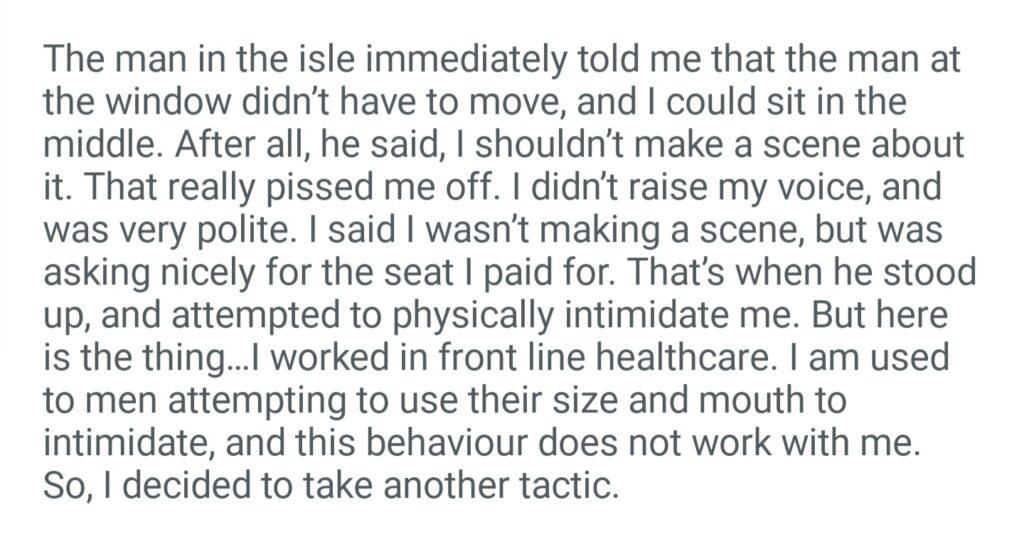Click the word "decided" in last line
Viewport: 1024px width, 549px height.
[x=181, y=486]
